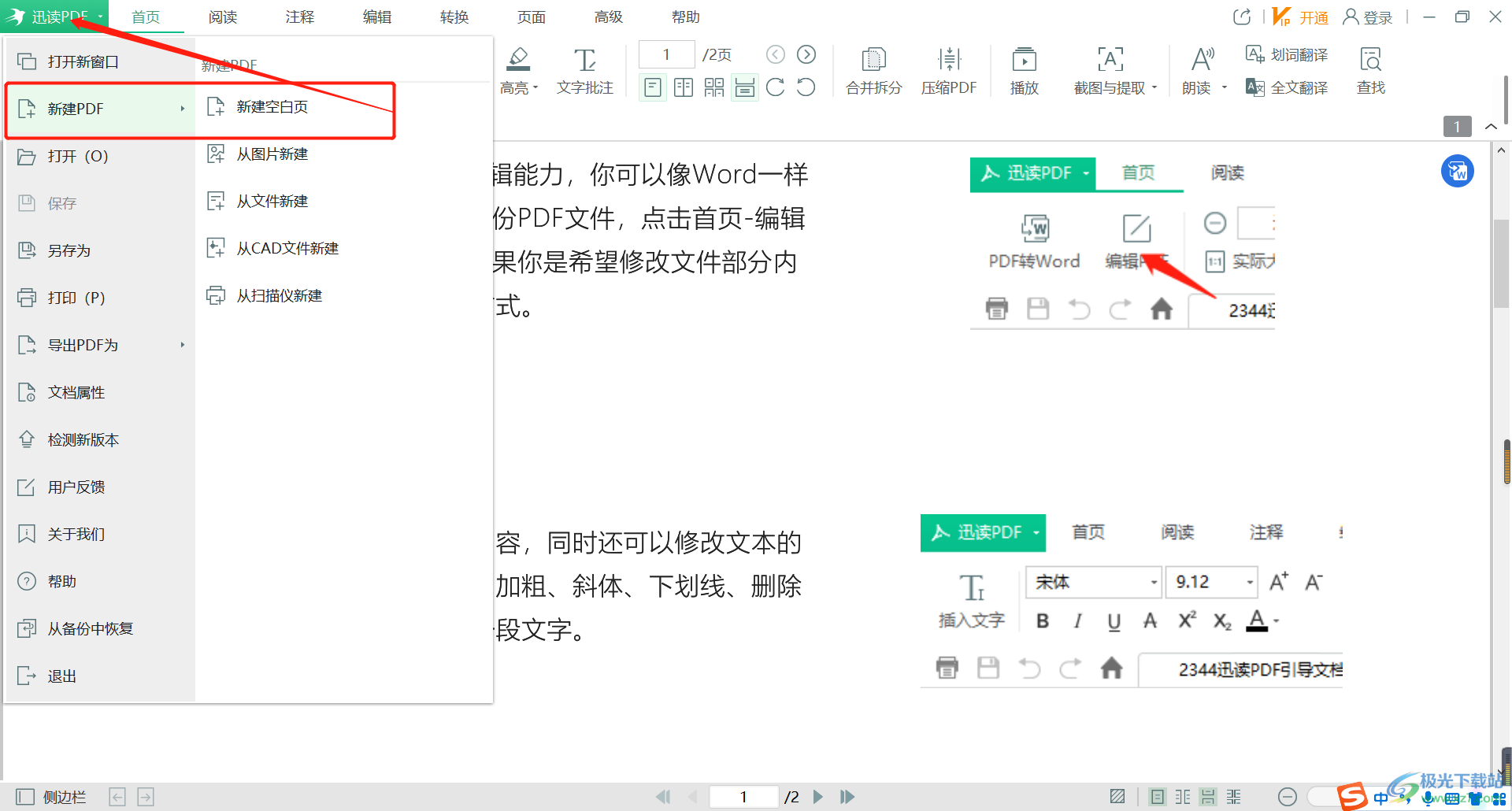Select 打开 (O) in the file menu

coord(100,156)
